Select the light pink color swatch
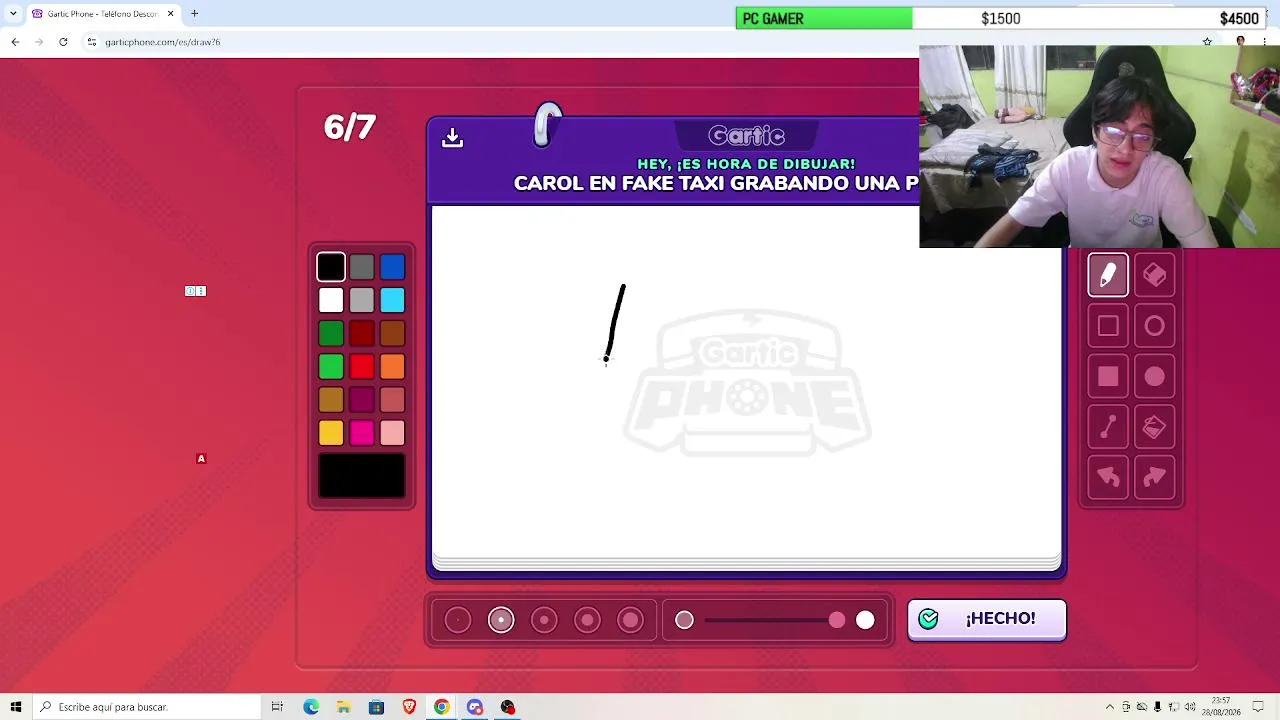This screenshot has height=720, width=1280. coord(392,433)
